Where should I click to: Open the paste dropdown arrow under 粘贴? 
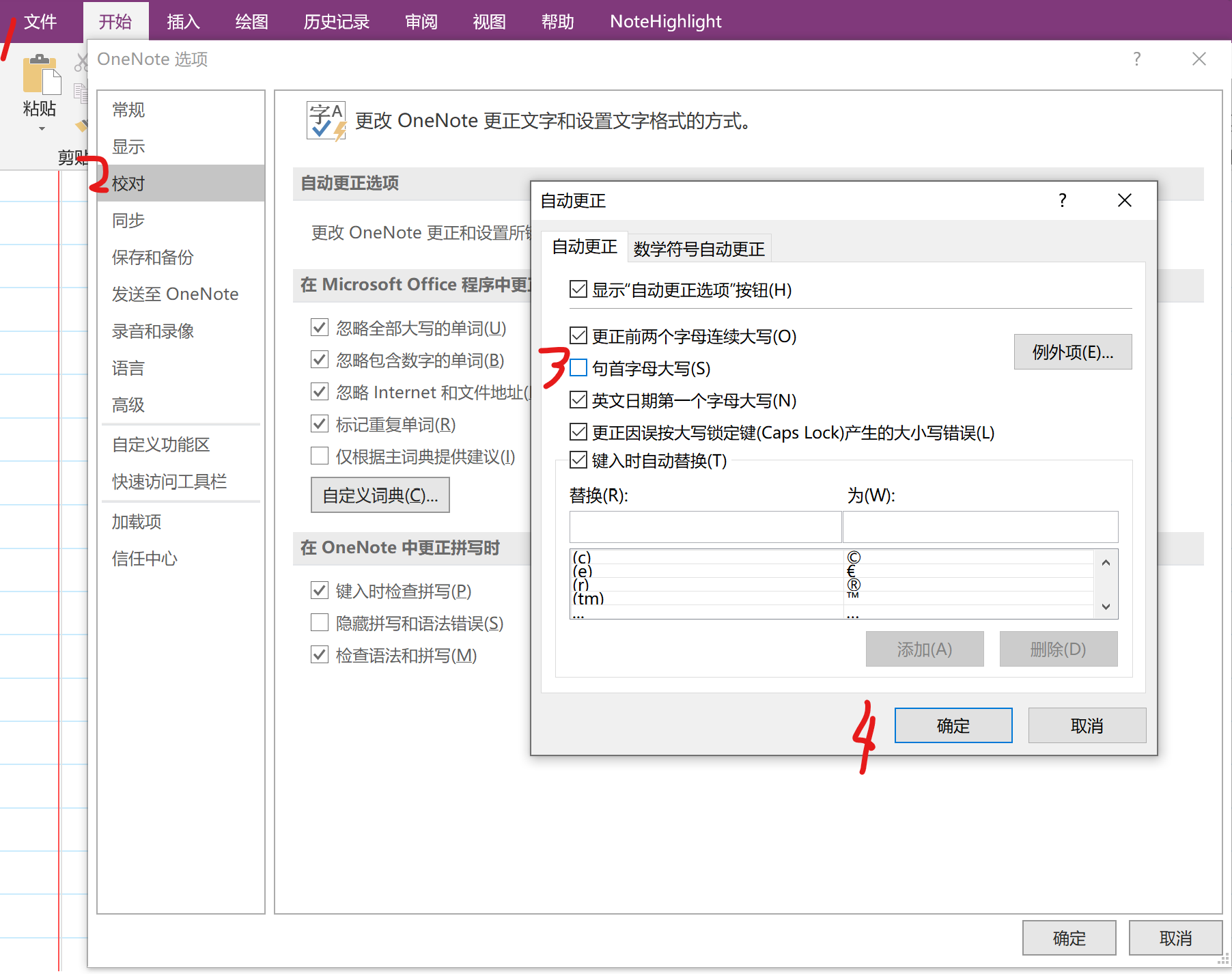coord(42,128)
